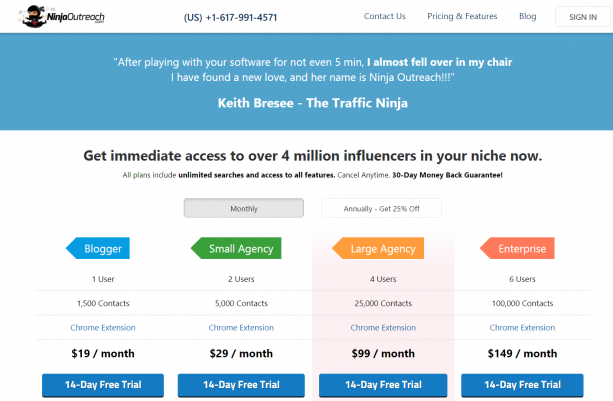Start Blogger 14-Day Free Trial
The width and height of the screenshot is (613, 401).
pyautogui.click(x=103, y=385)
